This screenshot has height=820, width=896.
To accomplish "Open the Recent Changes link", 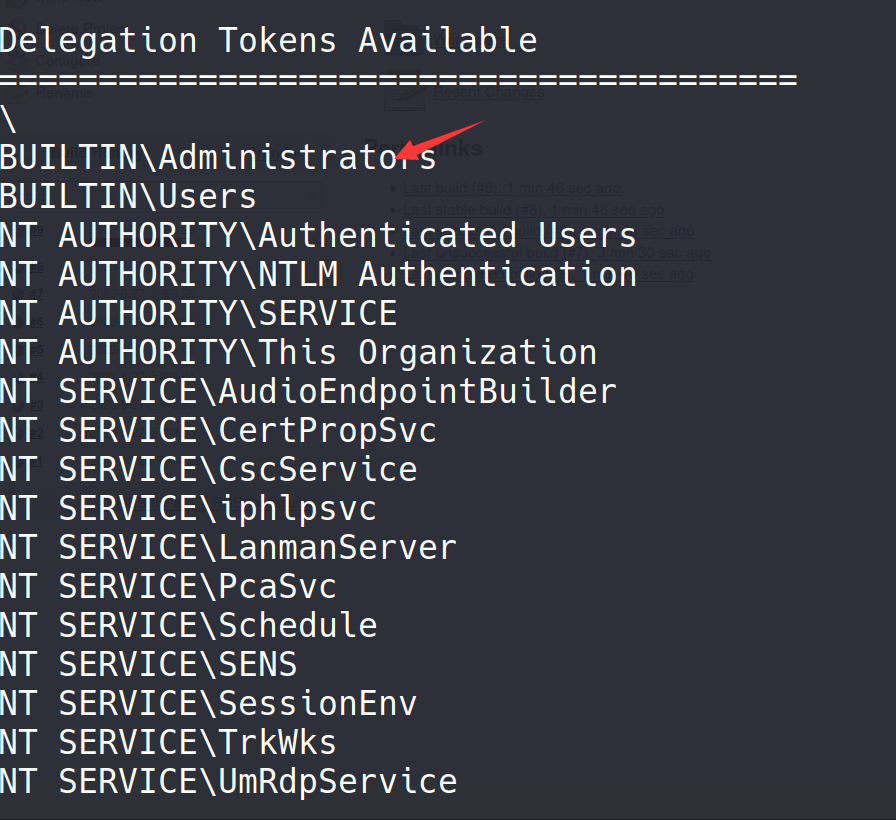I will (488, 94).
